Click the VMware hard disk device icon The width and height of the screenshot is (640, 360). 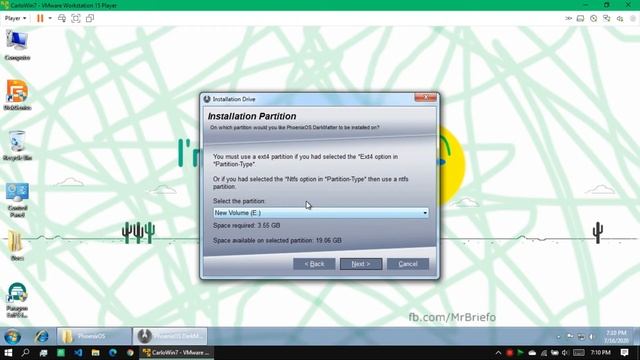(580, 18)
